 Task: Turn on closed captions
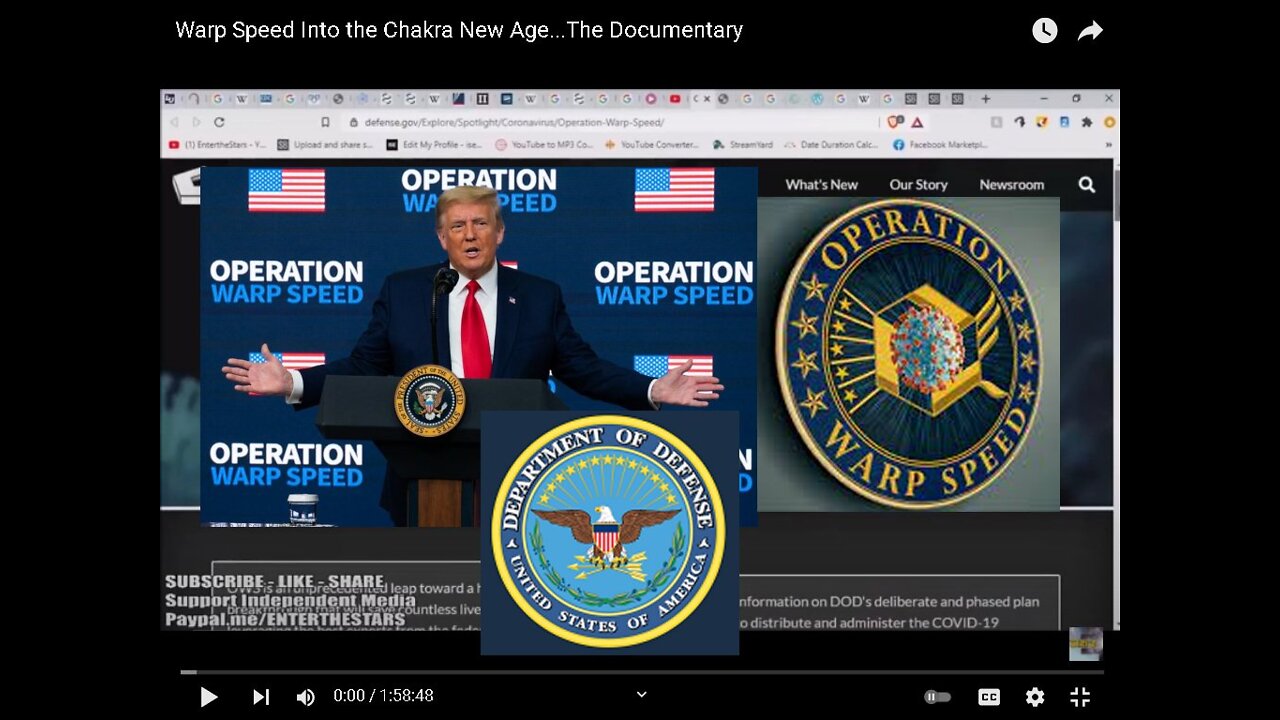click(x=989, y=697)
